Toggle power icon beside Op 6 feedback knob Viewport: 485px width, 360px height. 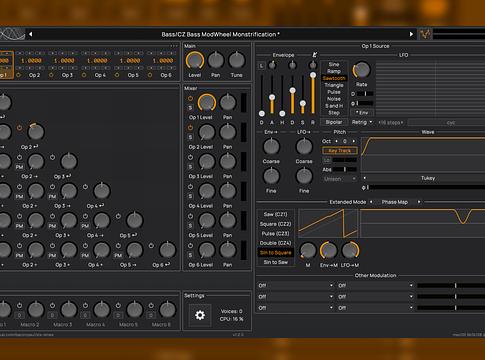point(151,246)
